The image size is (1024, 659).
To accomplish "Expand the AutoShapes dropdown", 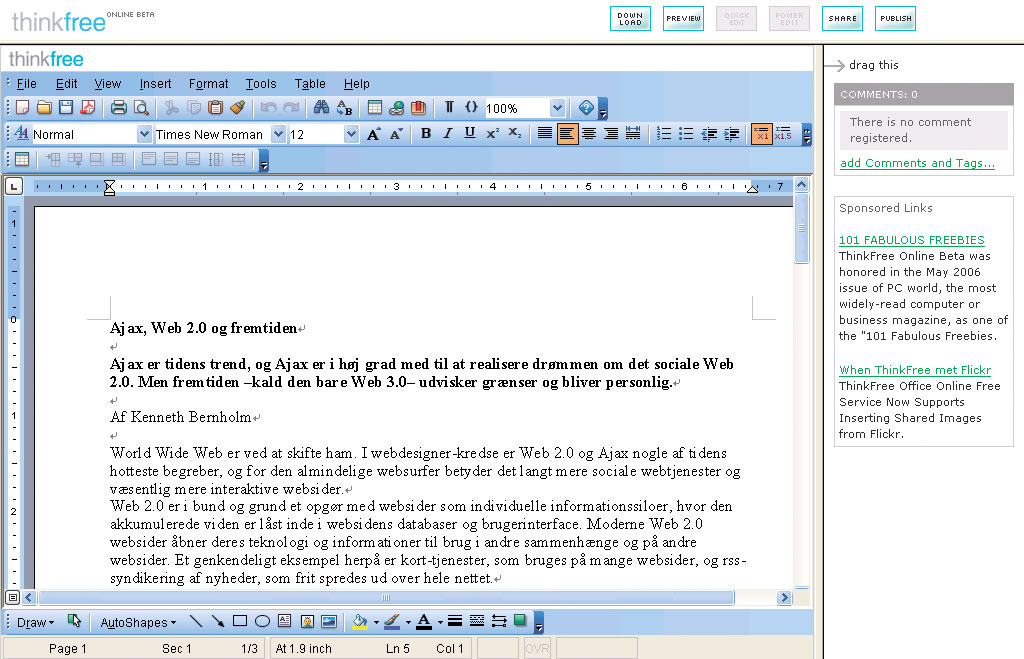I will [138, 622].
